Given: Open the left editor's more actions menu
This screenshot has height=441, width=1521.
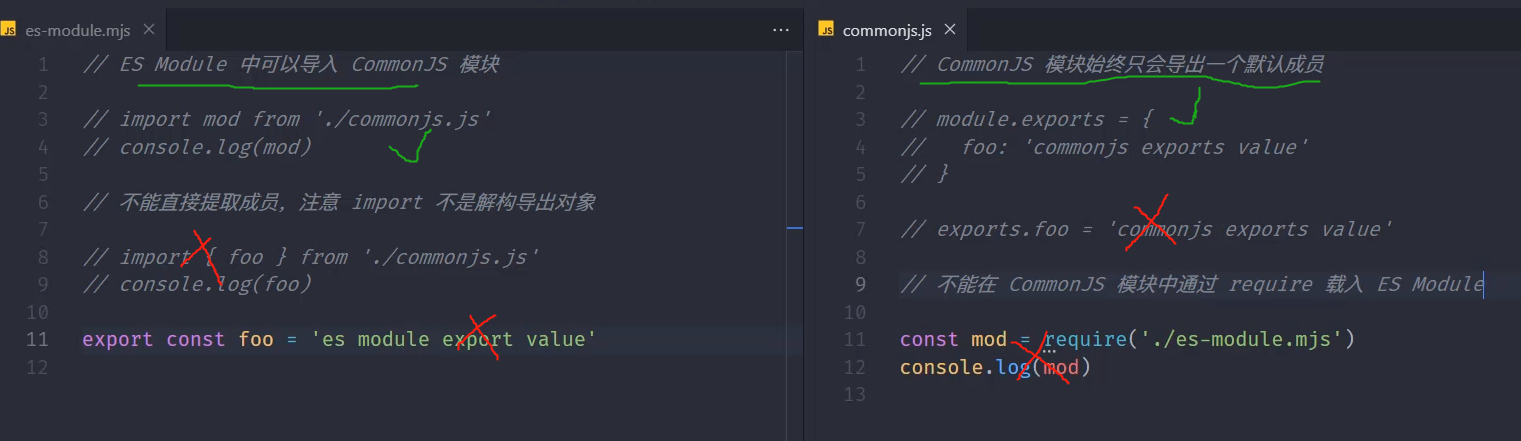Looking at the screenshot, I should pyautogui.click(x=781, y=30).
